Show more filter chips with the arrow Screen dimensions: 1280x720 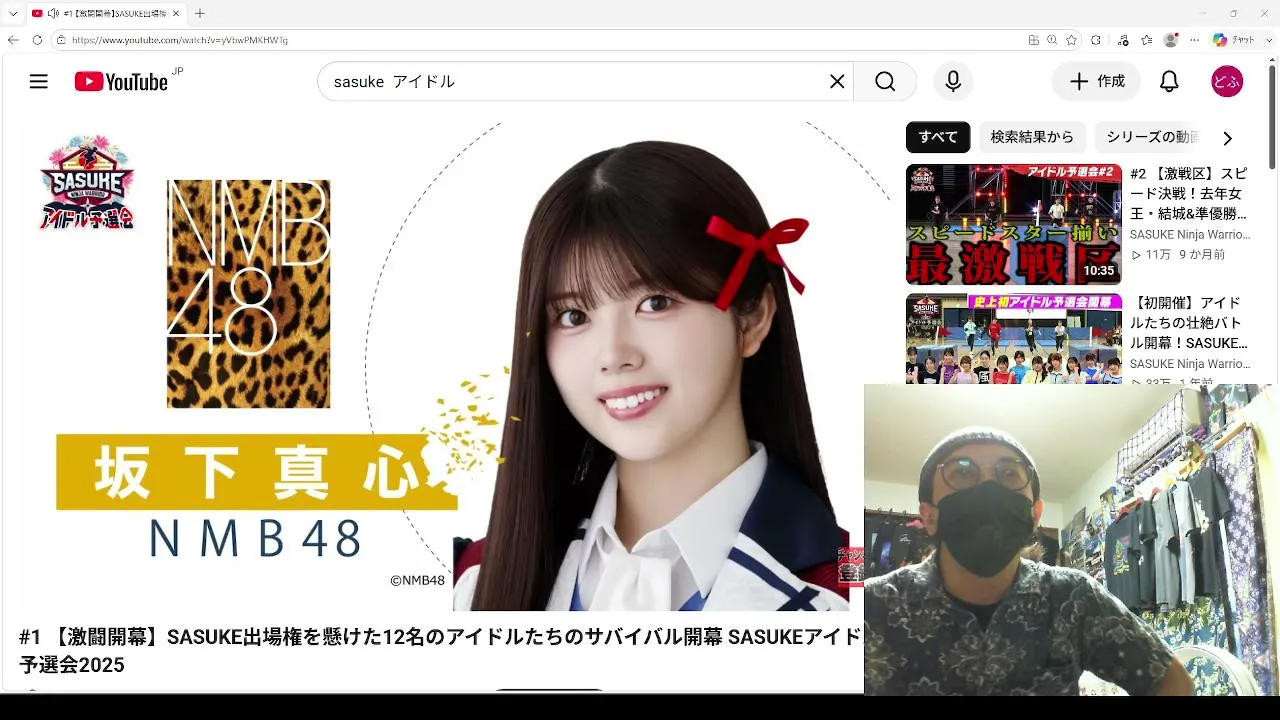click(1227, 138)
